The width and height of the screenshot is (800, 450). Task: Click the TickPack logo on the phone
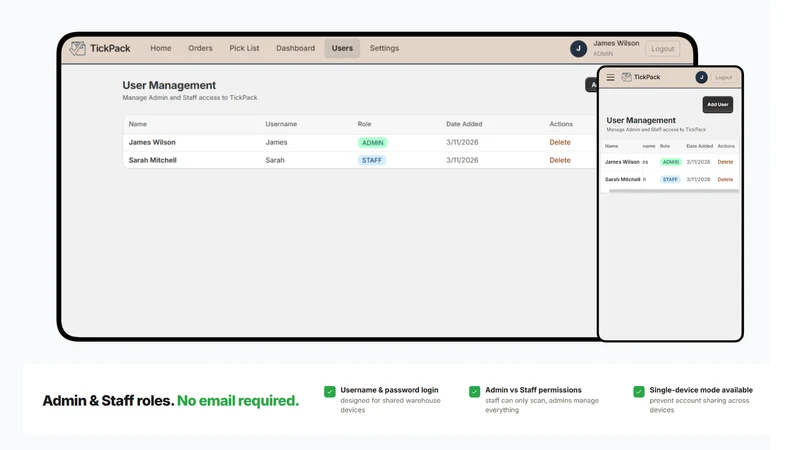pos(641,77)
